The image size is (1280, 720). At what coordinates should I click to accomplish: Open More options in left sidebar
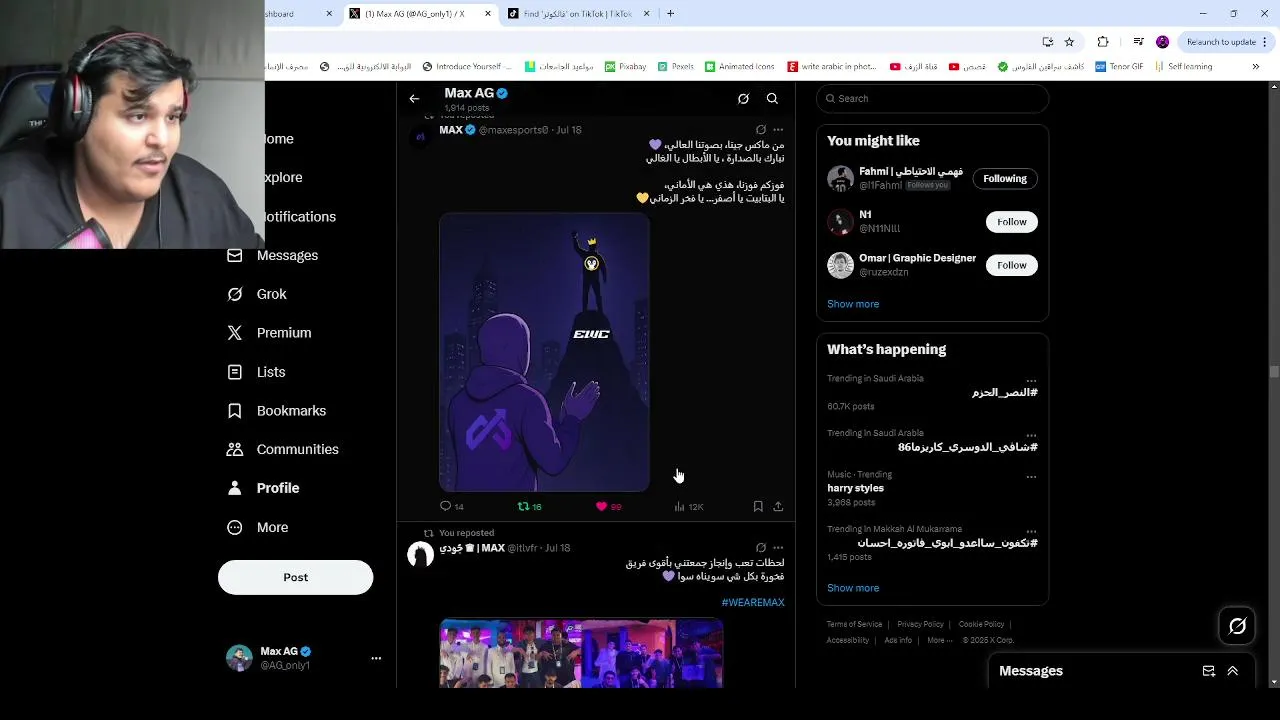[x=258, y=527]
